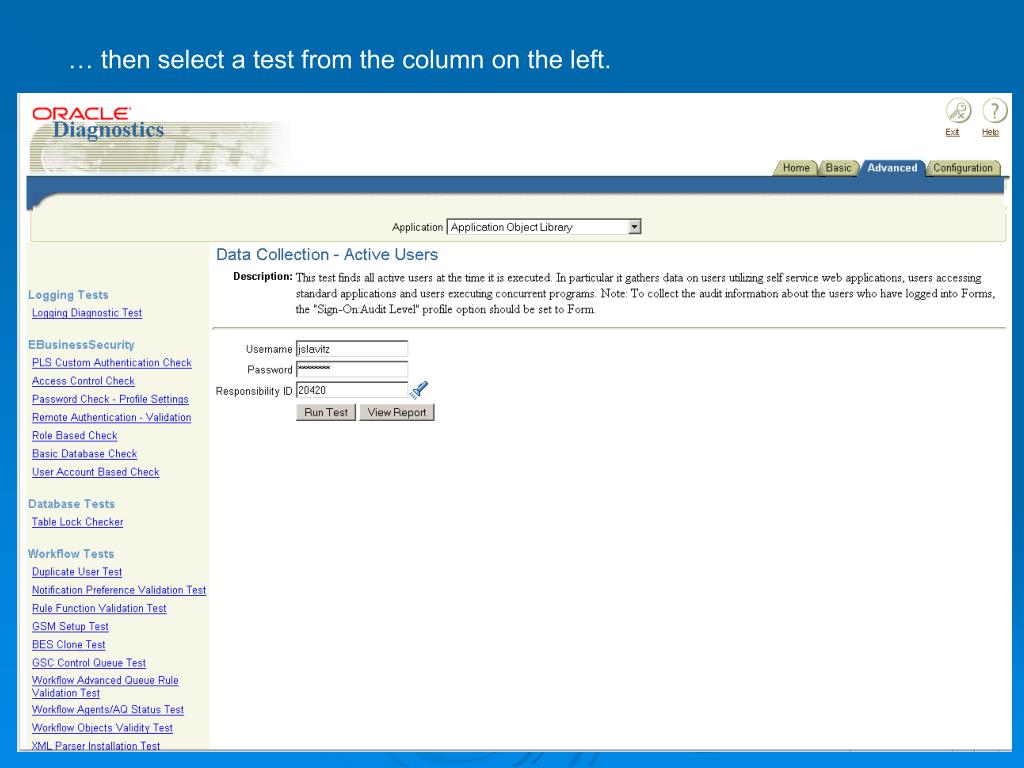The image size is (1024, 768).
Task: Select the Advanced tab
Action: (x=892, y=168)
